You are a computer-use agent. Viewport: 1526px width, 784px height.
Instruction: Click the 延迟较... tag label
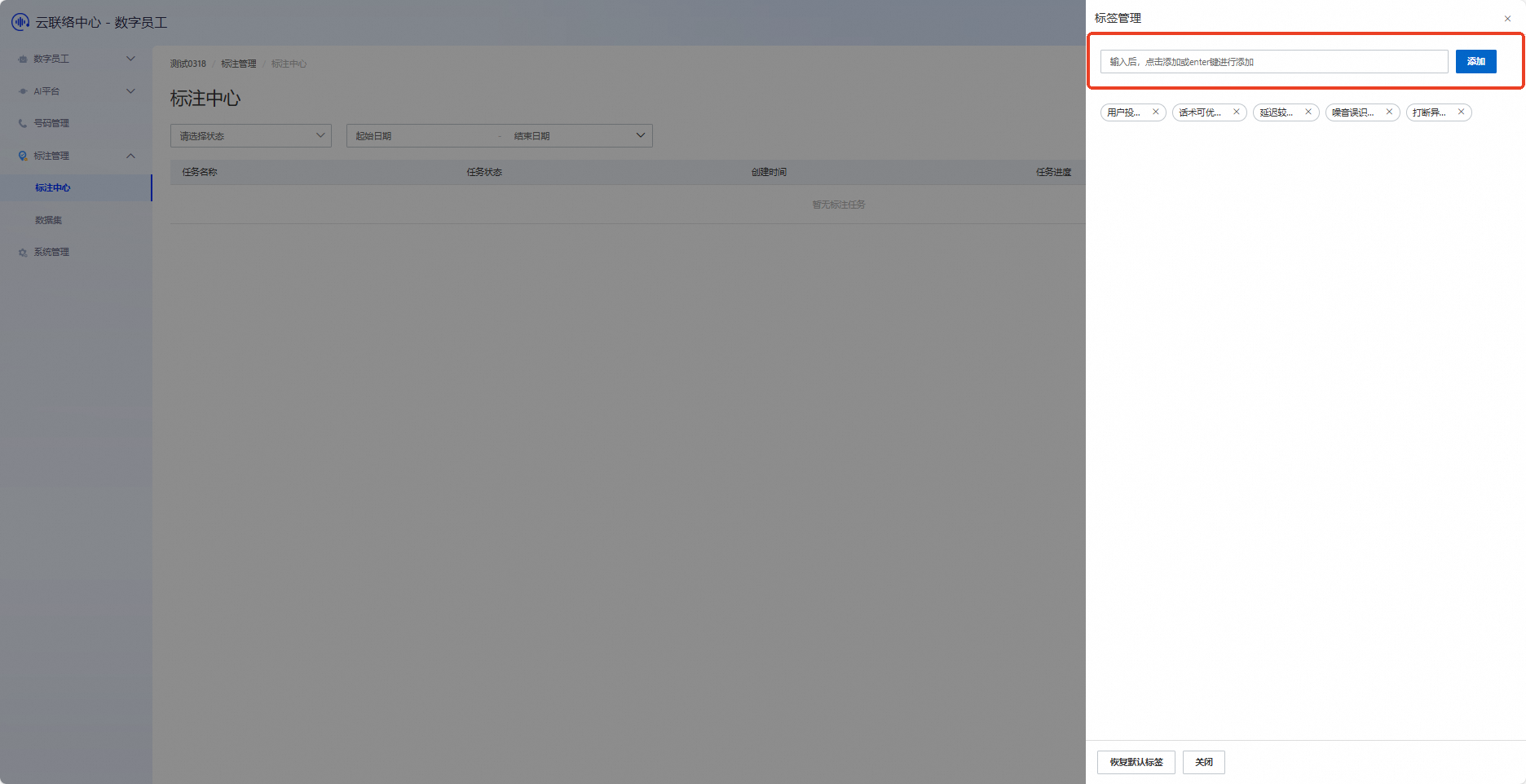pyautogui.click(x=1277, y=112)
